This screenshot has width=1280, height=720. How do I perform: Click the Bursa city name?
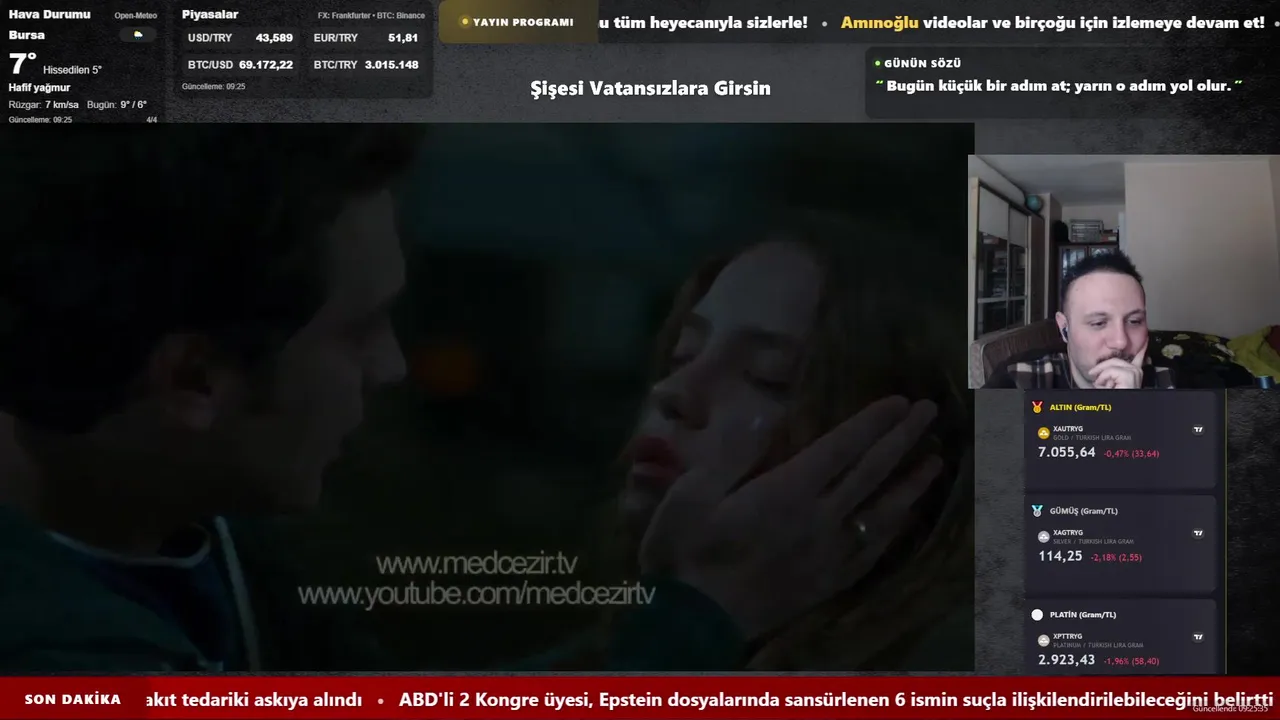point(27,35)
